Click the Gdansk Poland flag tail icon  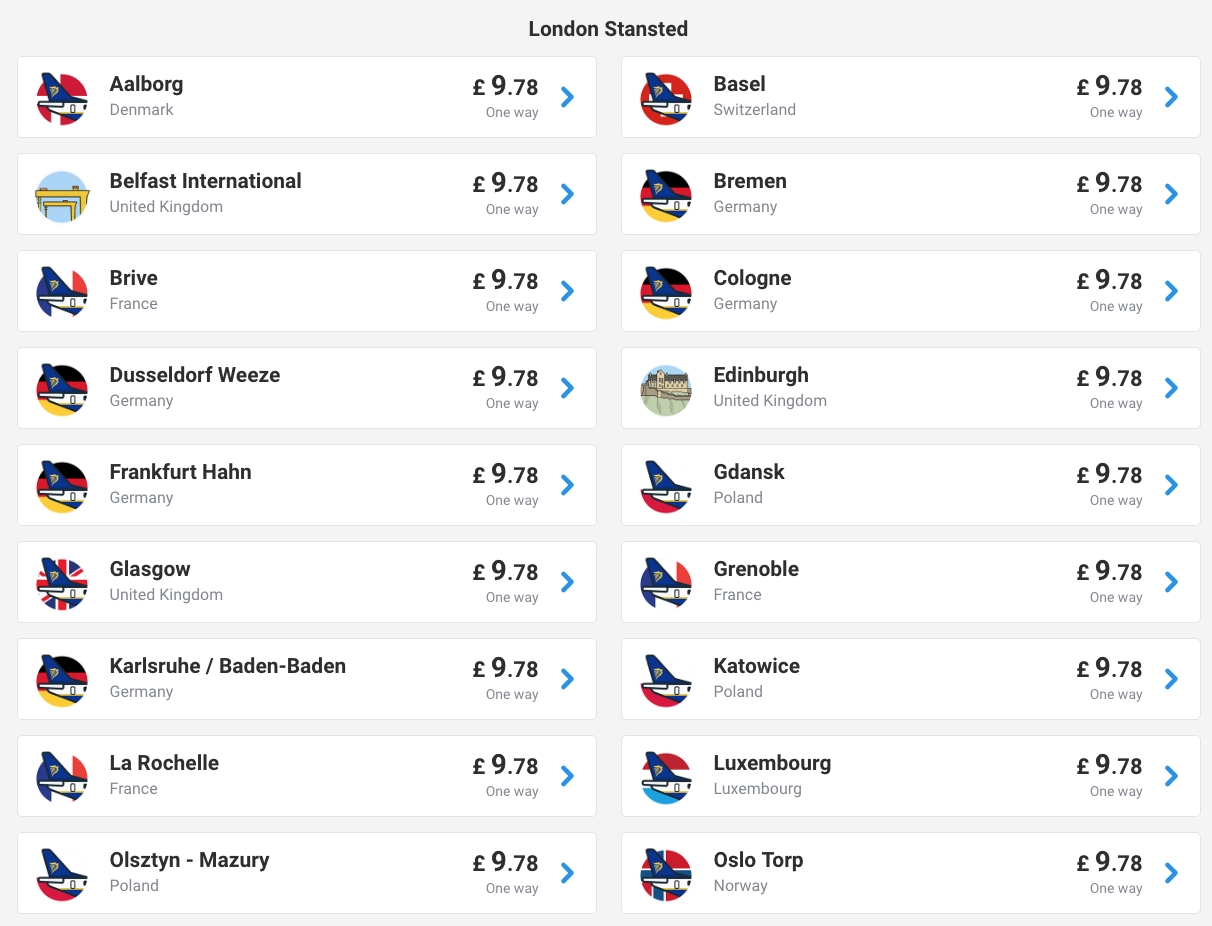coord(666,486)
